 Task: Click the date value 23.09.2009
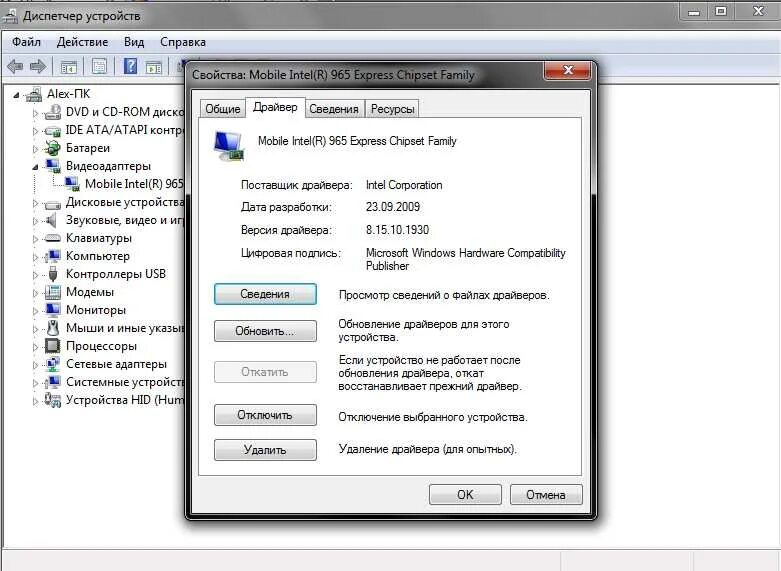click(x=393, y=207)
